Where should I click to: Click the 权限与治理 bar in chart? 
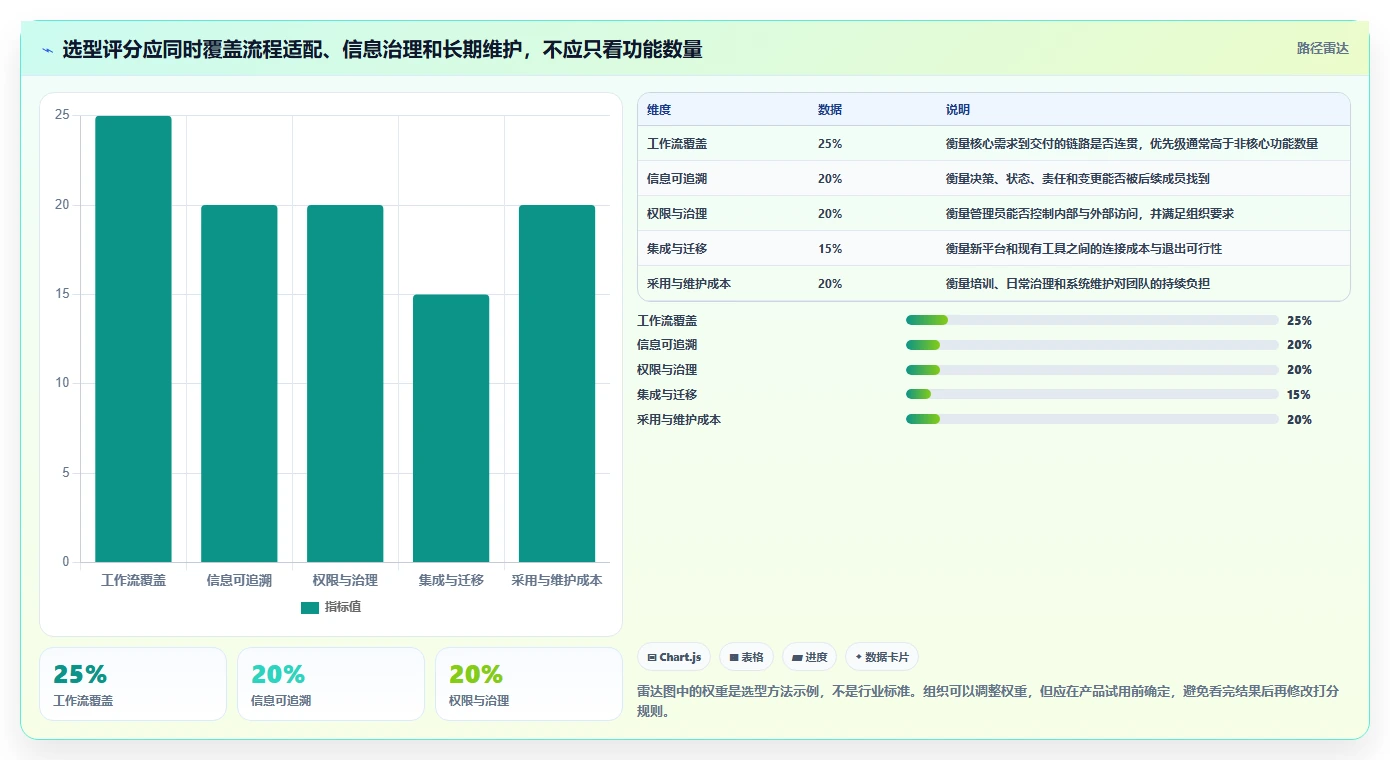pyautogui.click(x=345, y=384)
